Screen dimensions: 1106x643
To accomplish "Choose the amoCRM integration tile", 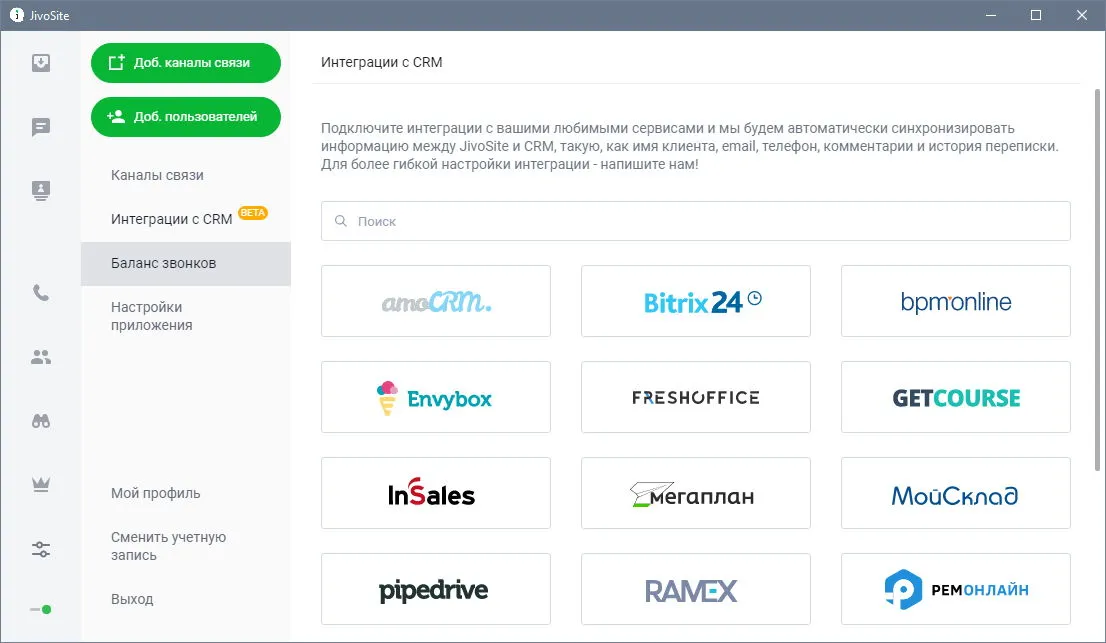I will point(436,301).
